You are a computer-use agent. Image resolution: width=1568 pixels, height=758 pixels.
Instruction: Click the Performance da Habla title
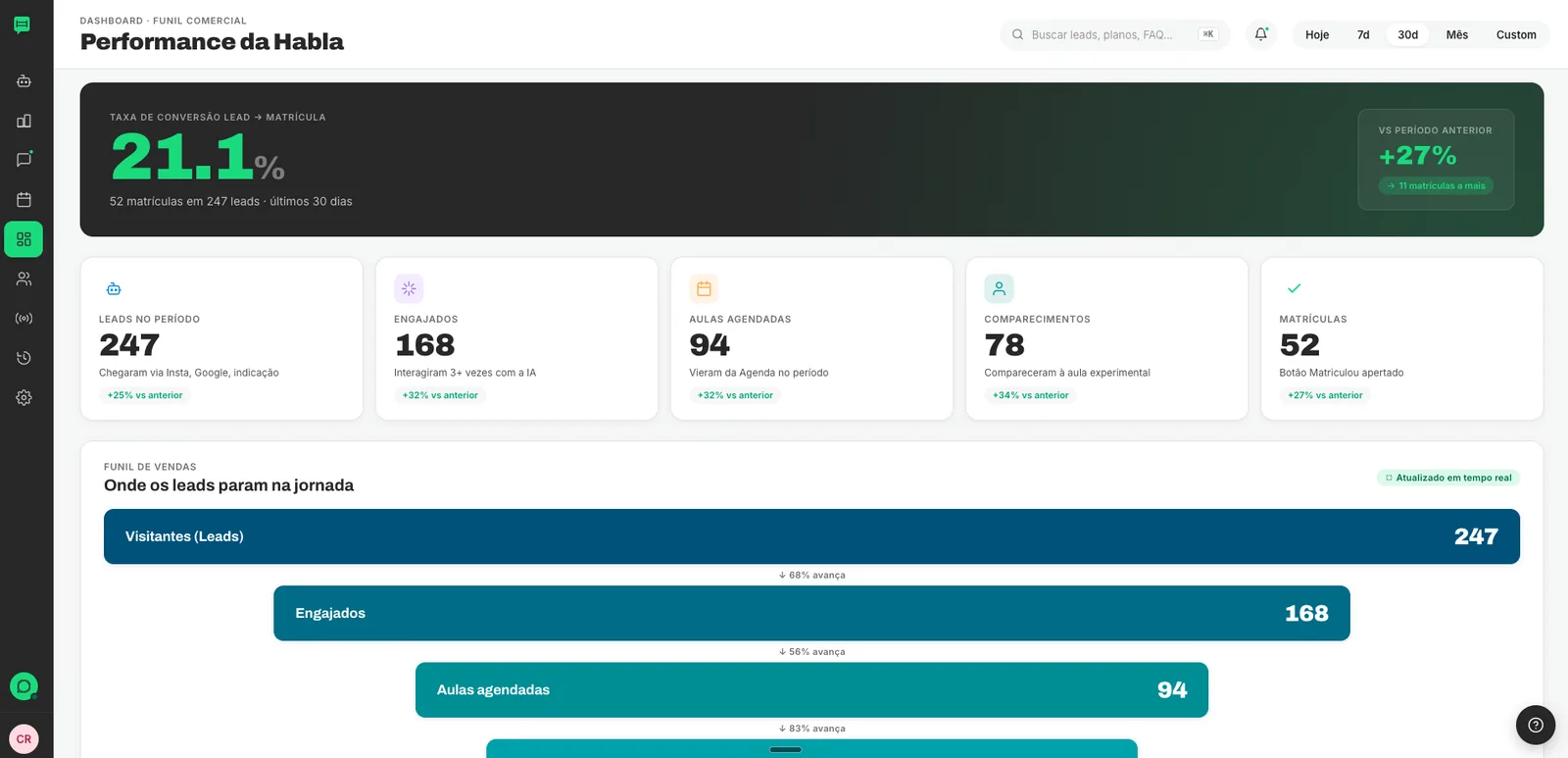(212, 42)
